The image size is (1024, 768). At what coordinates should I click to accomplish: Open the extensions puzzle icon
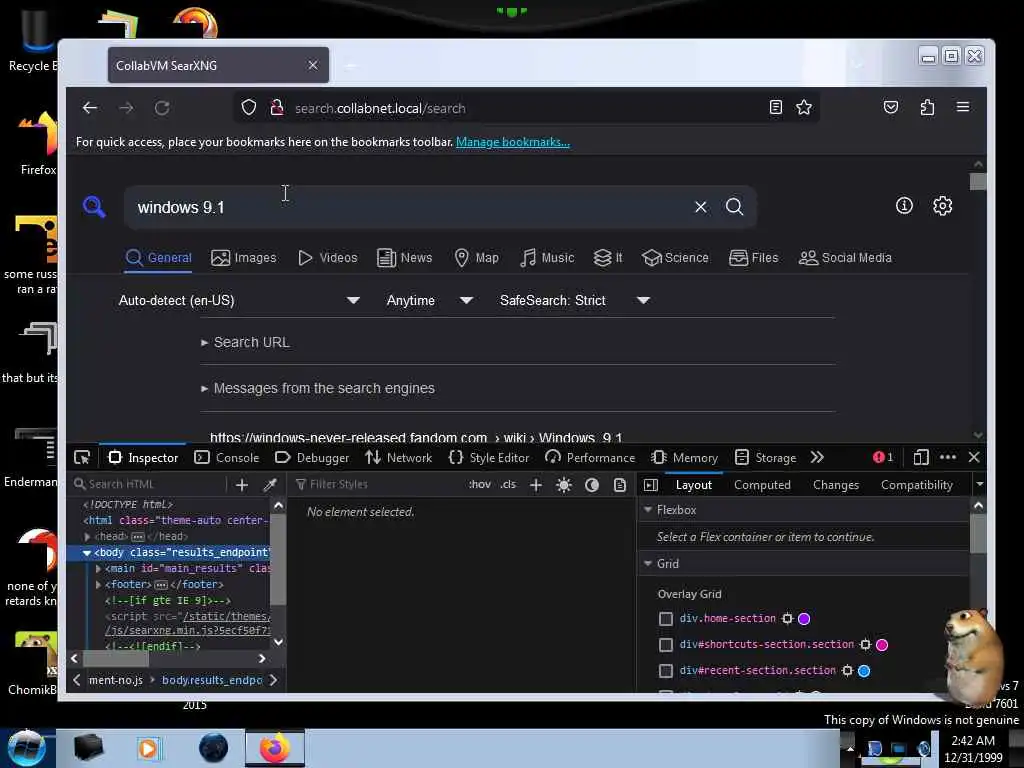927,107
